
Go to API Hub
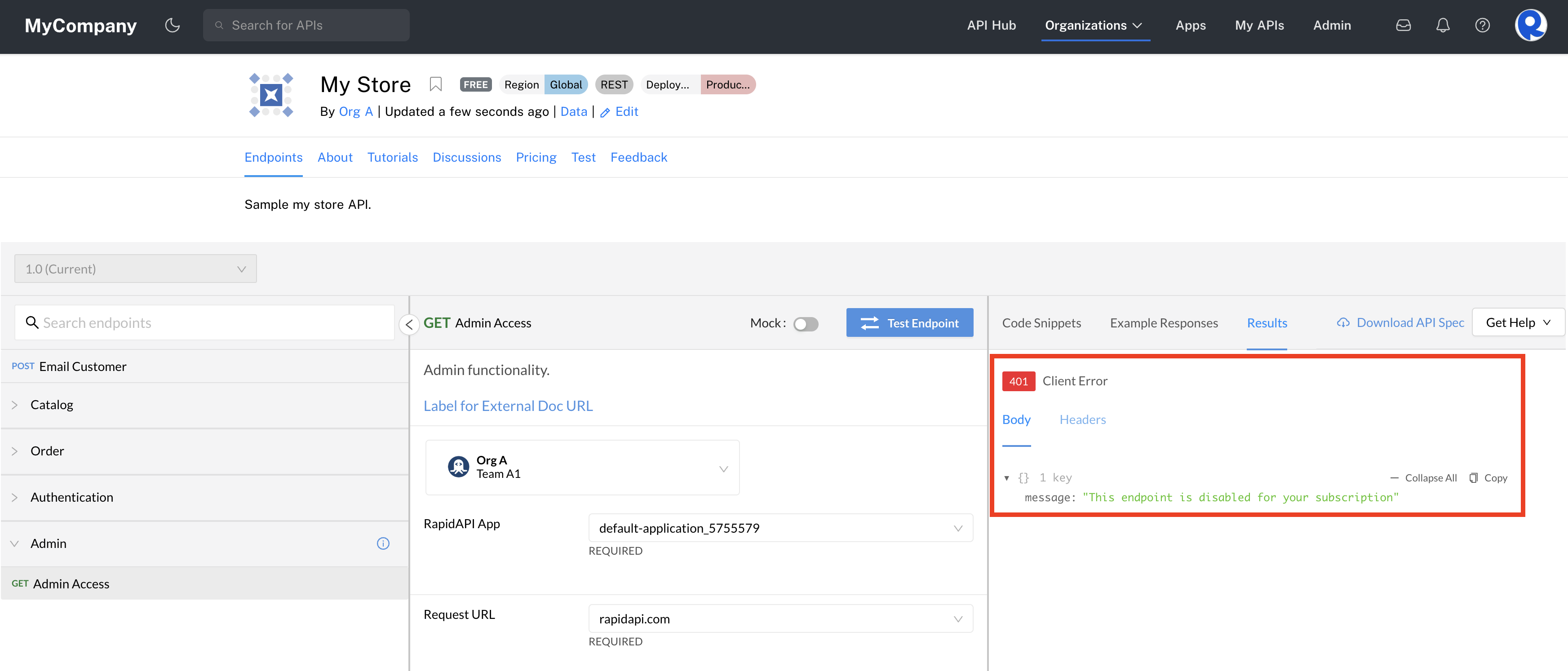[991, 25]
